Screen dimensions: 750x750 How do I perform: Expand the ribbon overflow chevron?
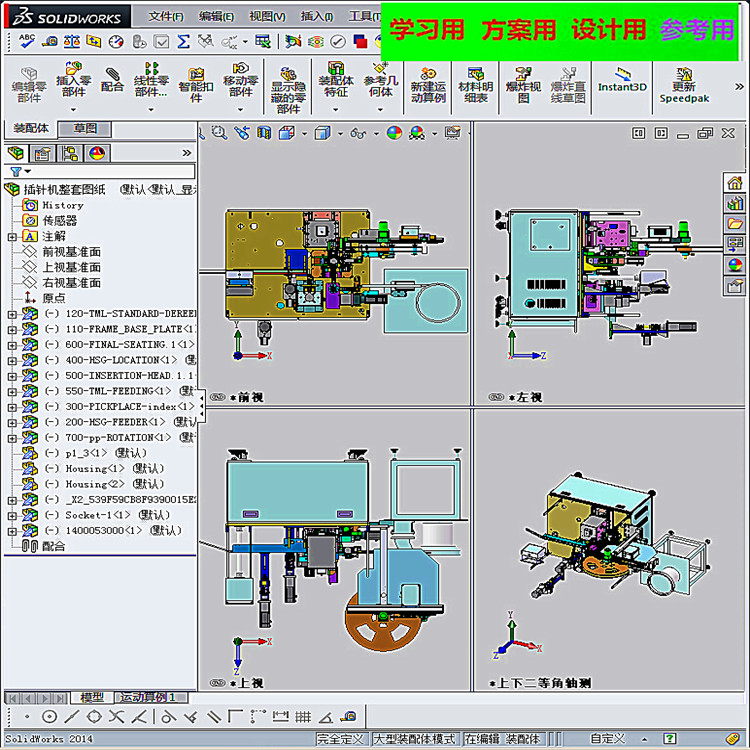739,87
